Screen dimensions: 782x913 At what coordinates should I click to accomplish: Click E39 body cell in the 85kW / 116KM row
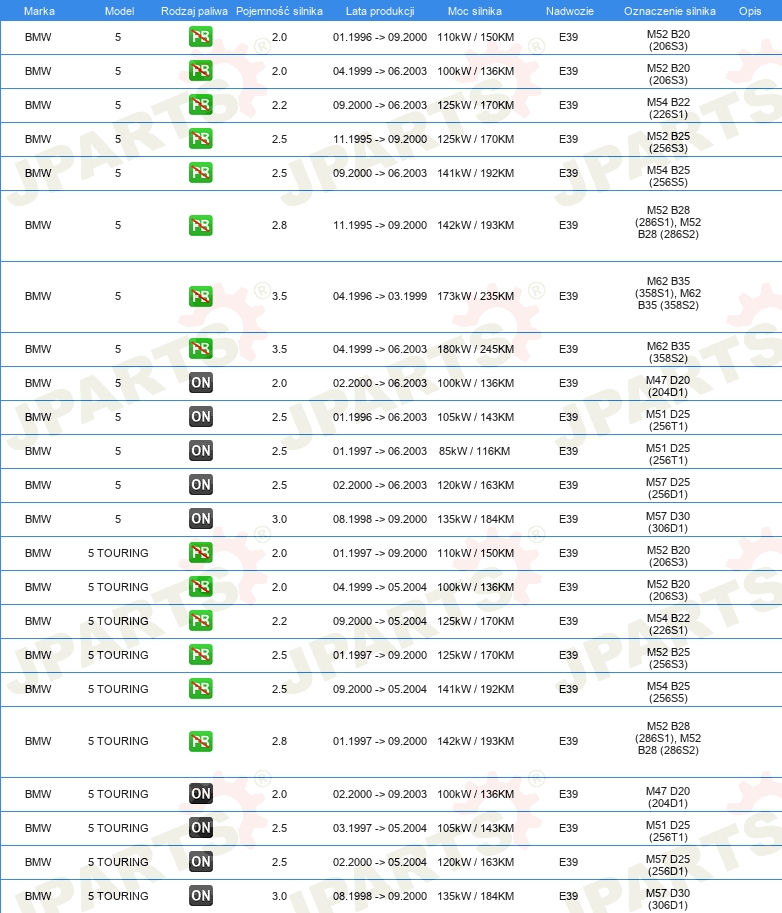click(568, 451)
